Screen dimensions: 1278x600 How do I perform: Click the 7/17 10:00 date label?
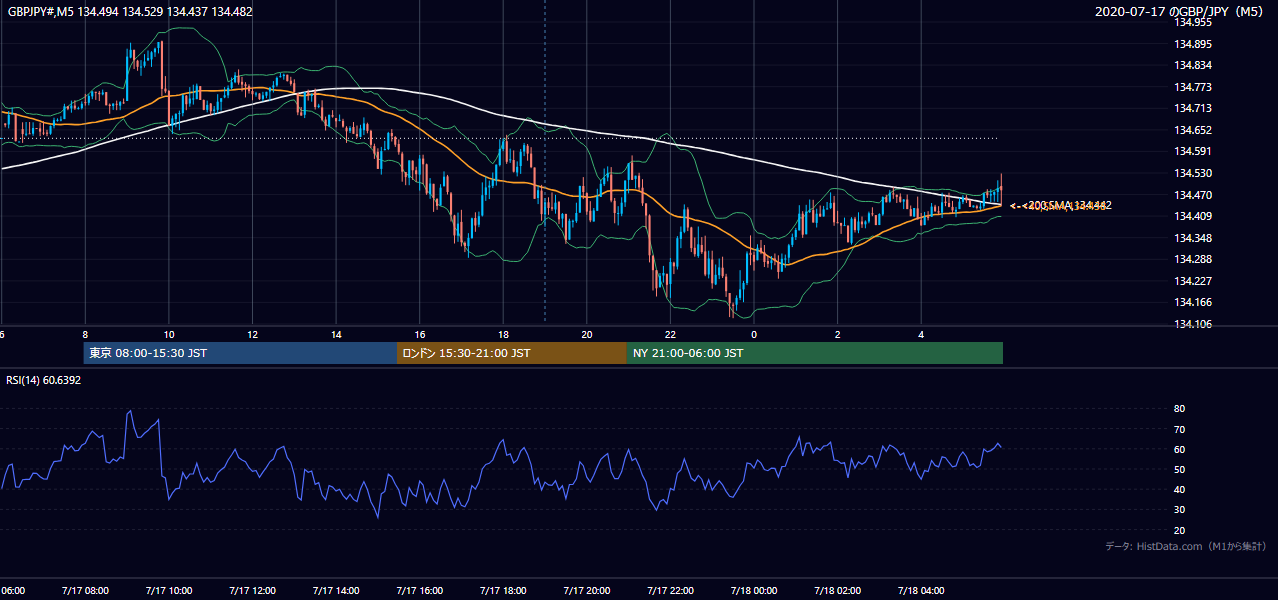click(169, 590)
